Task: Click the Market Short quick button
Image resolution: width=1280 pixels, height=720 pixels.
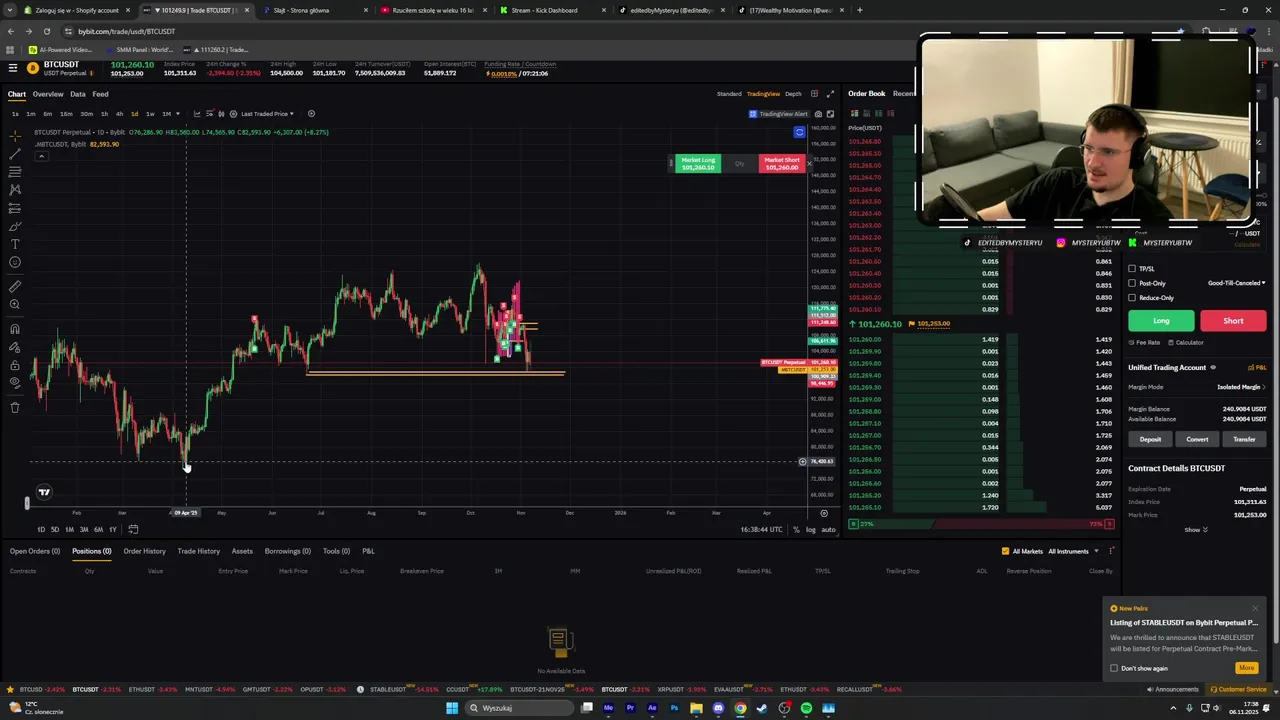Action: point(782,164)
